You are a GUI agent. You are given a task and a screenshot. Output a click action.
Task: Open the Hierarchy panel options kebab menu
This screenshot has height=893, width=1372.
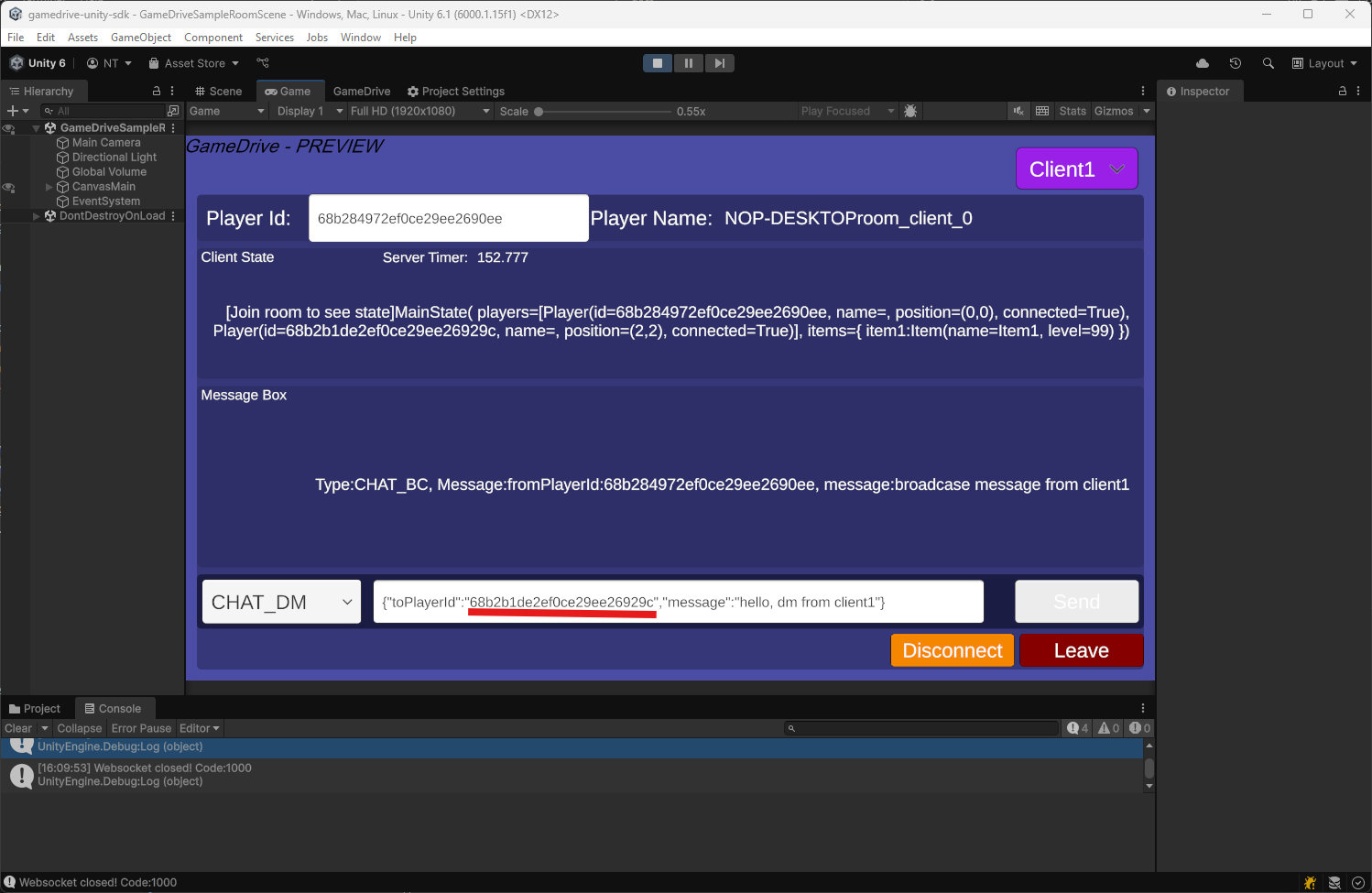(171, 91)
